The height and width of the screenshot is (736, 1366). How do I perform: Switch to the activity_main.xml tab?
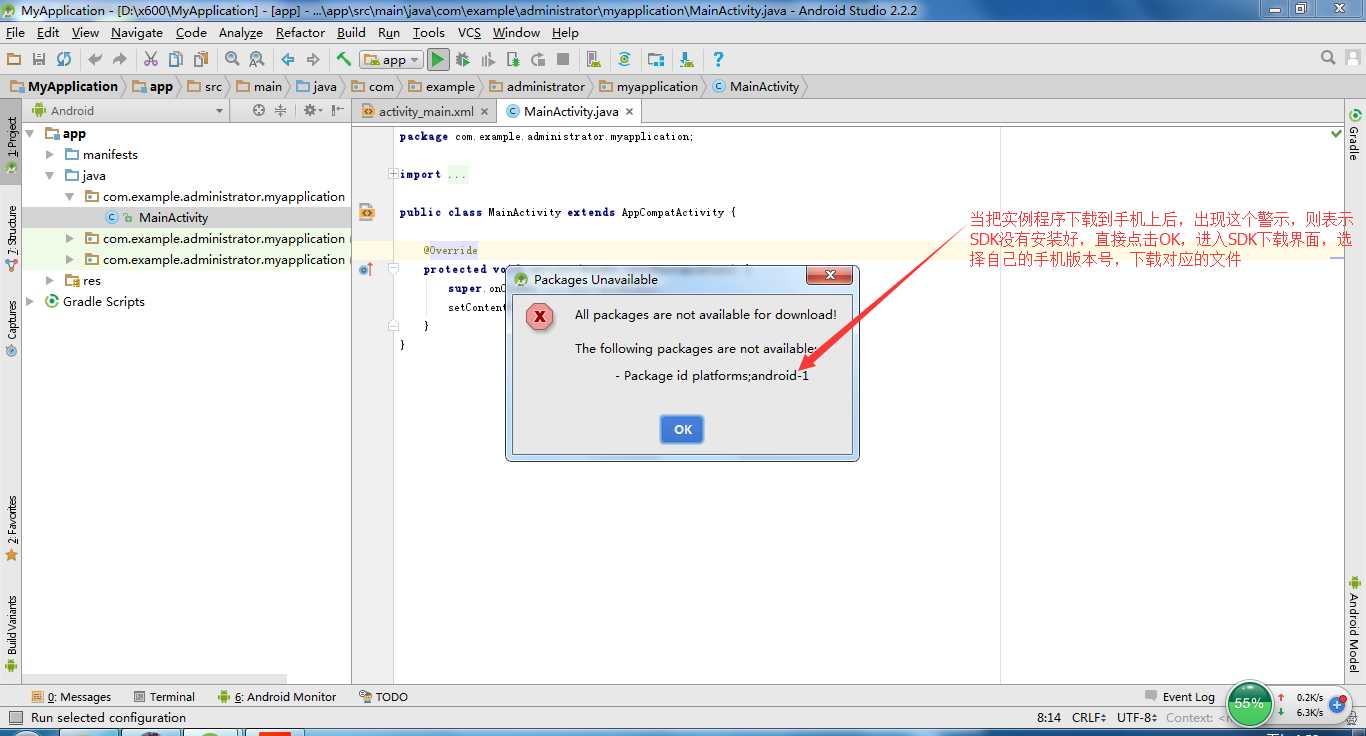click(x=426, y=112)
